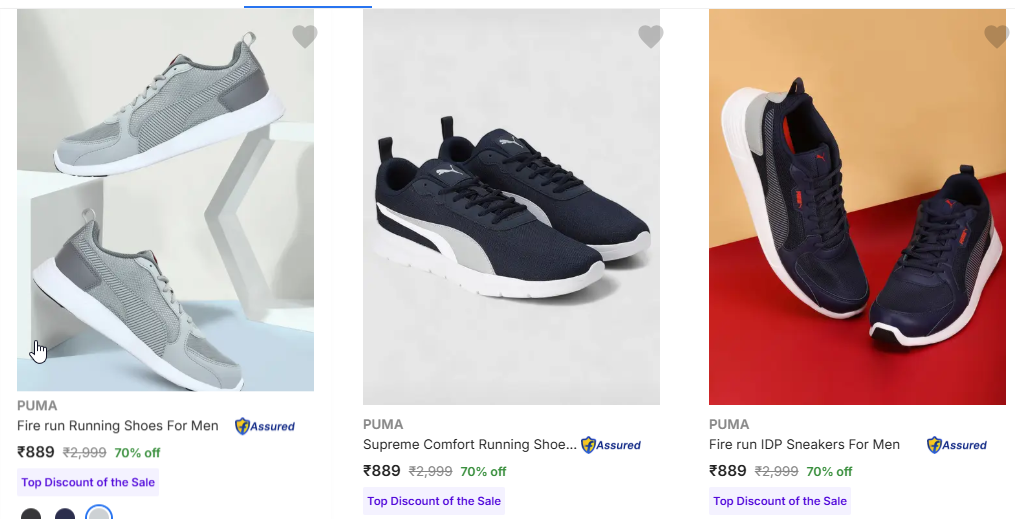1015x519 pixels.
Task: Click Assured badge on Fire run Running Shoes
Action: (265, 426)
